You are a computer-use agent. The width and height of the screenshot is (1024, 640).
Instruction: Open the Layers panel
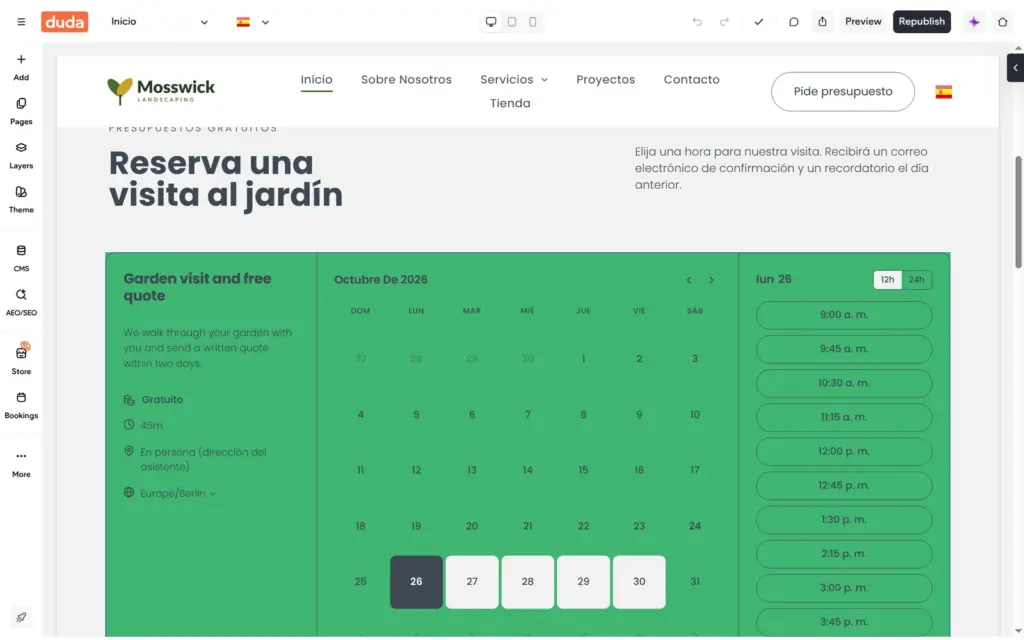tap(21, 156)
